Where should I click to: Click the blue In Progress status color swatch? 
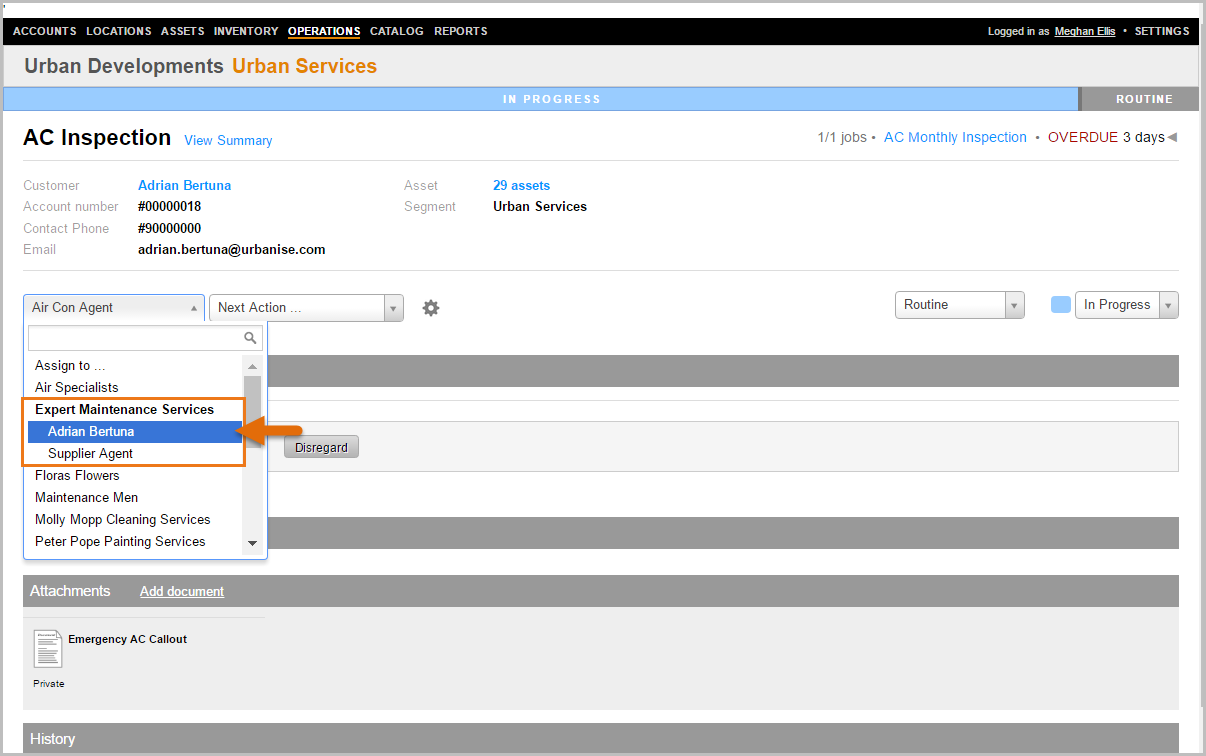click(1061, 305)
